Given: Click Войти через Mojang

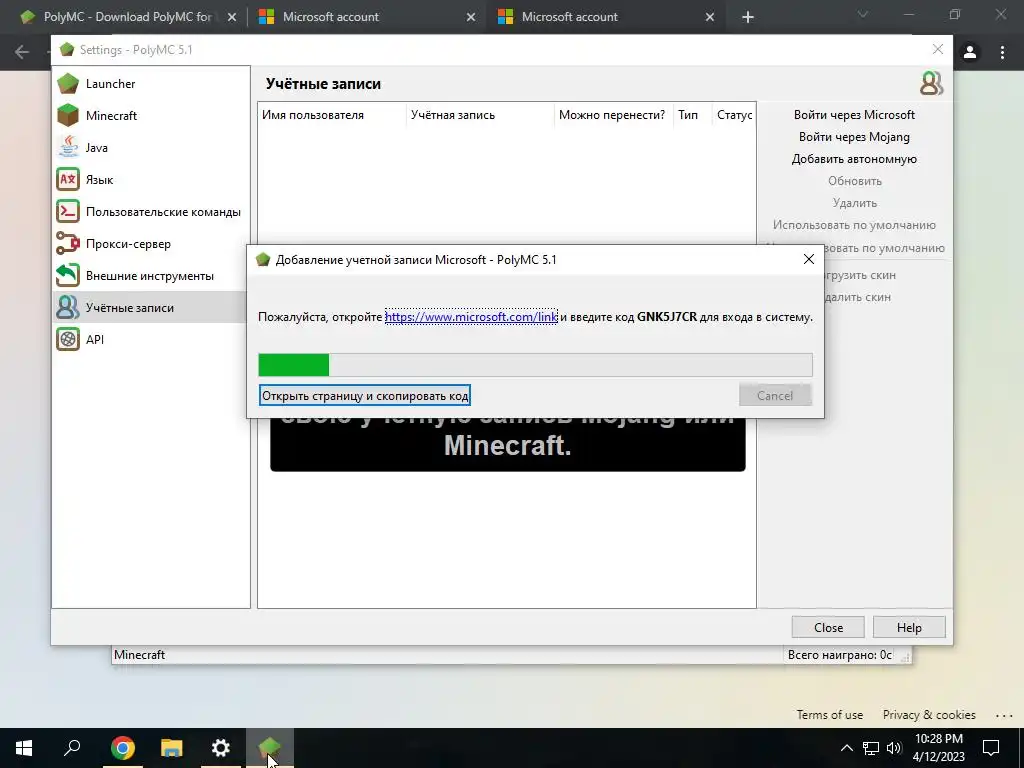Looking at the screenshot, I should 854,136.
